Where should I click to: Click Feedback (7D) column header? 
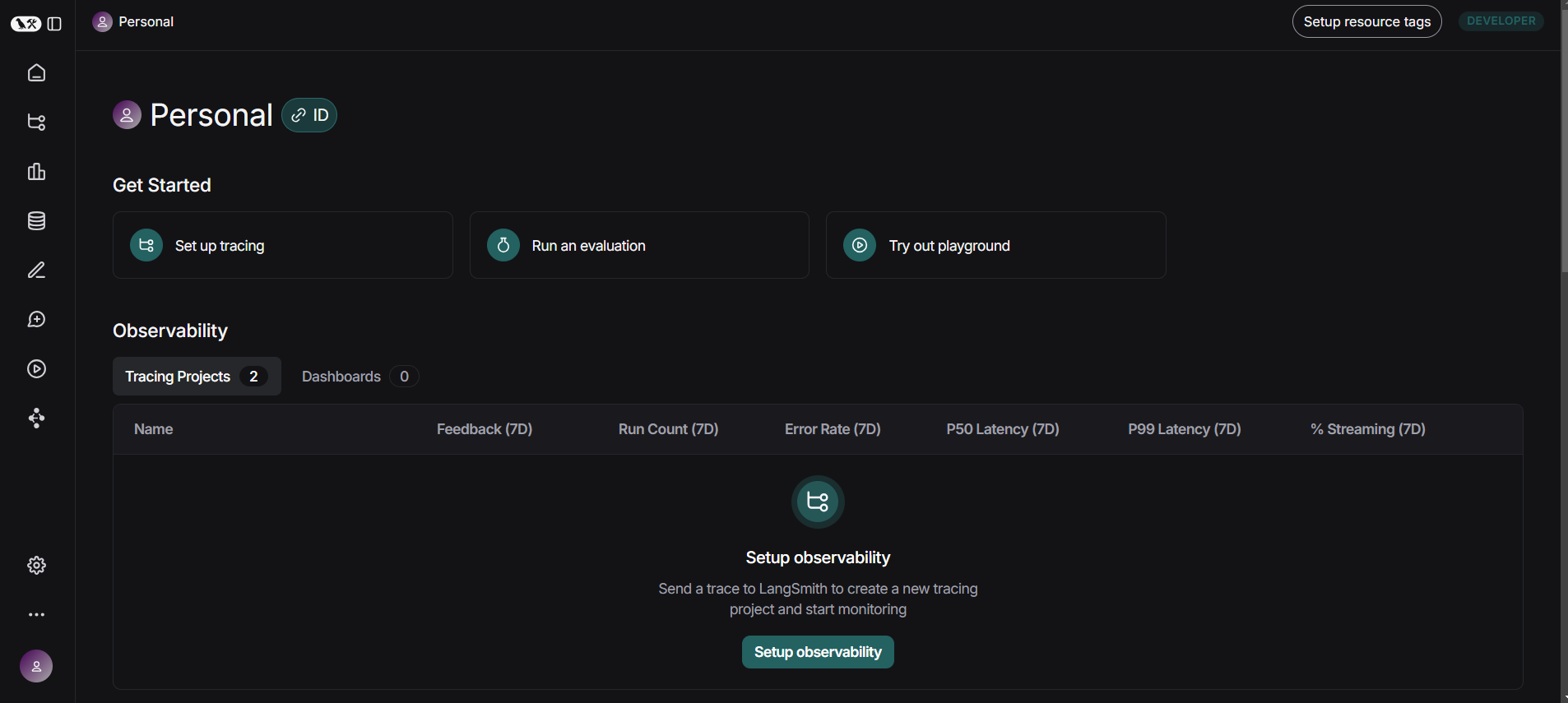485,429
